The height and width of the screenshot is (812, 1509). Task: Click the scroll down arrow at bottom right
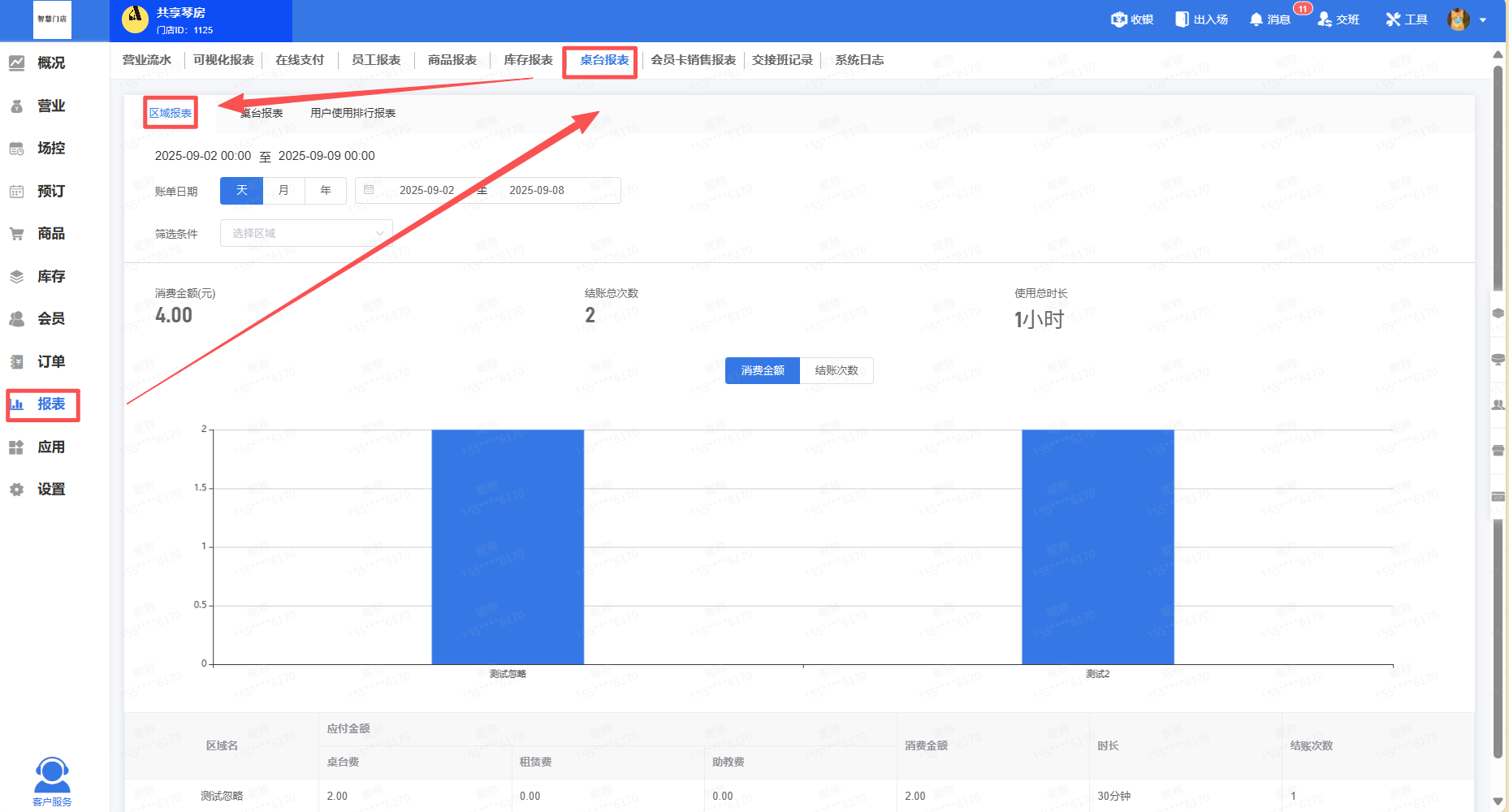1498,801
